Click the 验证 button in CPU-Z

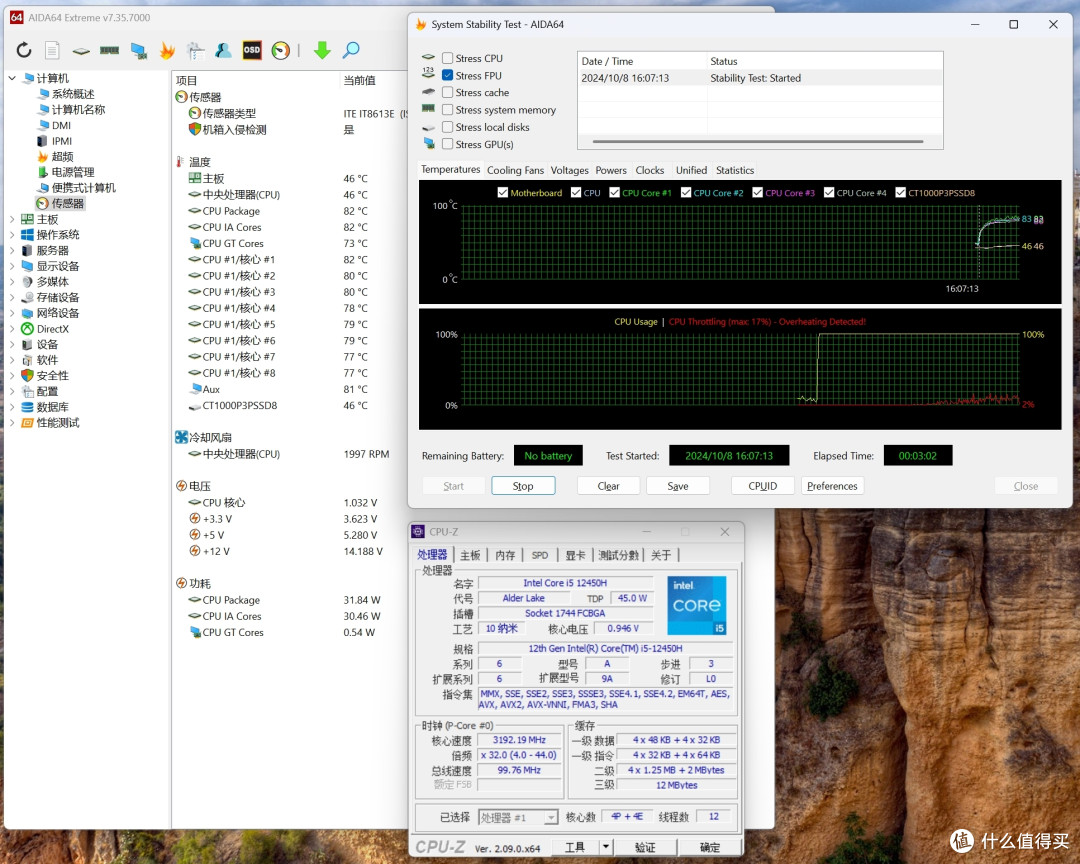pos(645,847)
